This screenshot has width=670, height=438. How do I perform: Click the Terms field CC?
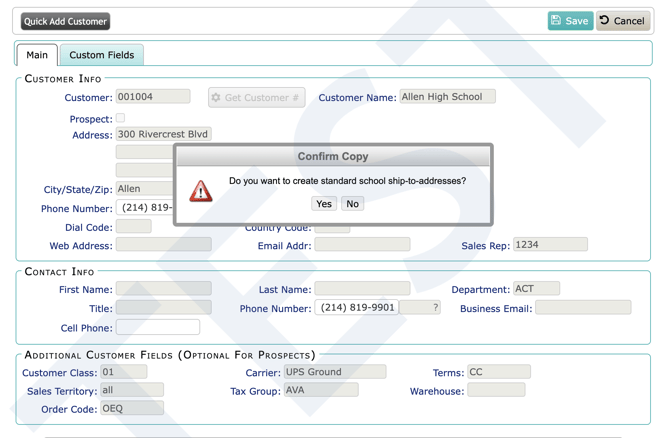[x=499, y=372]
